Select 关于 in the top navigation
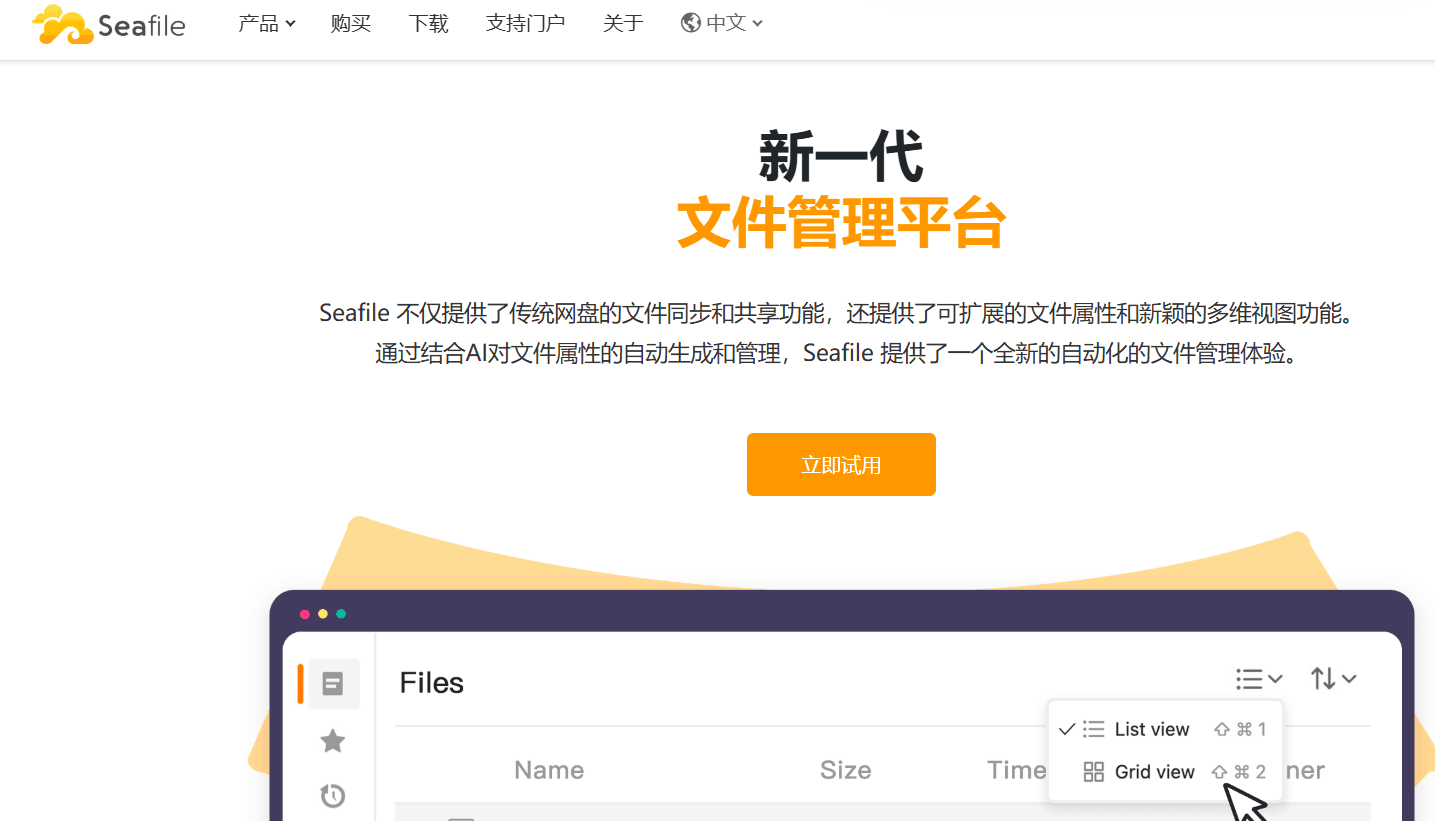1435x821 pixels. click(x=623, y=23)
